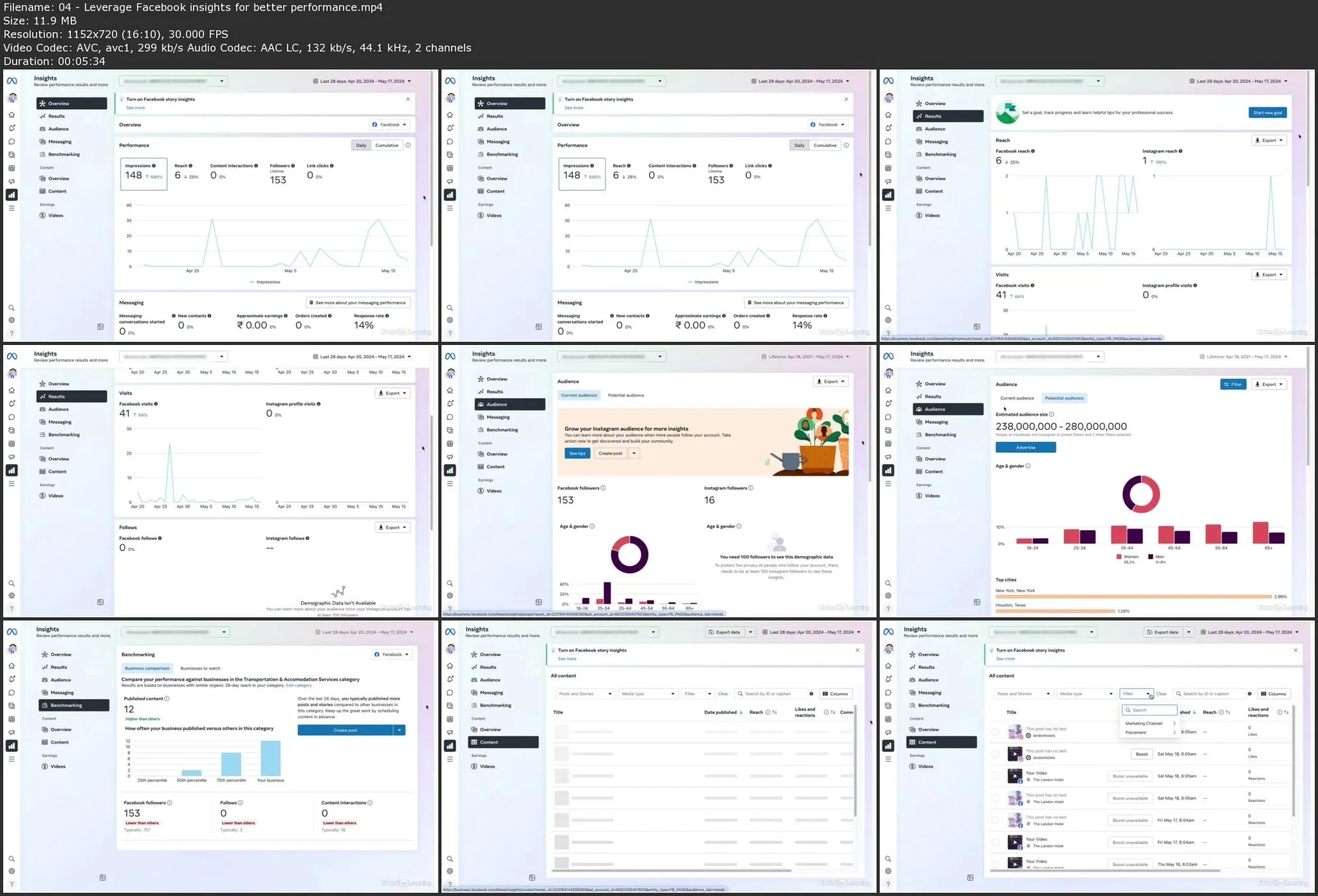Click the Search field inside the Filter popup
Viewport: 1318px width, 896px height.
[x=1149, y=710]
